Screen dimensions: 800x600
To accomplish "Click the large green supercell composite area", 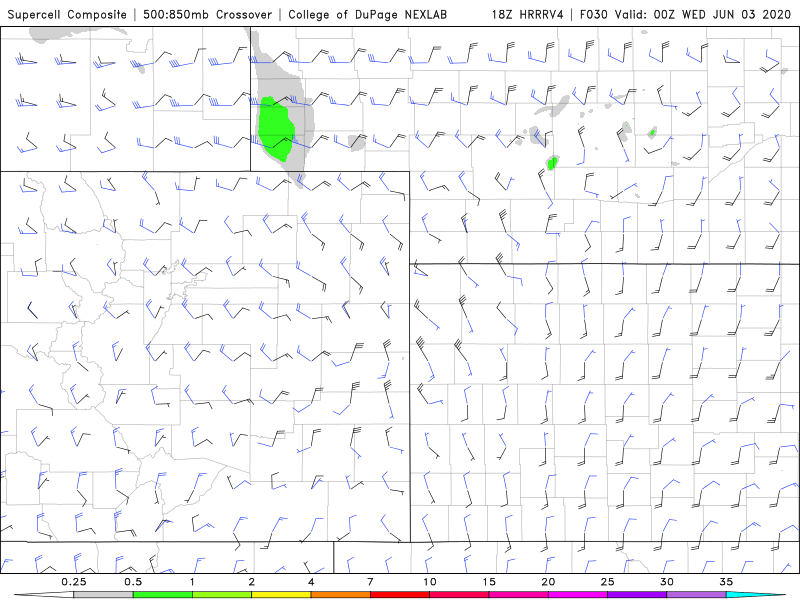I will point(276,128).
